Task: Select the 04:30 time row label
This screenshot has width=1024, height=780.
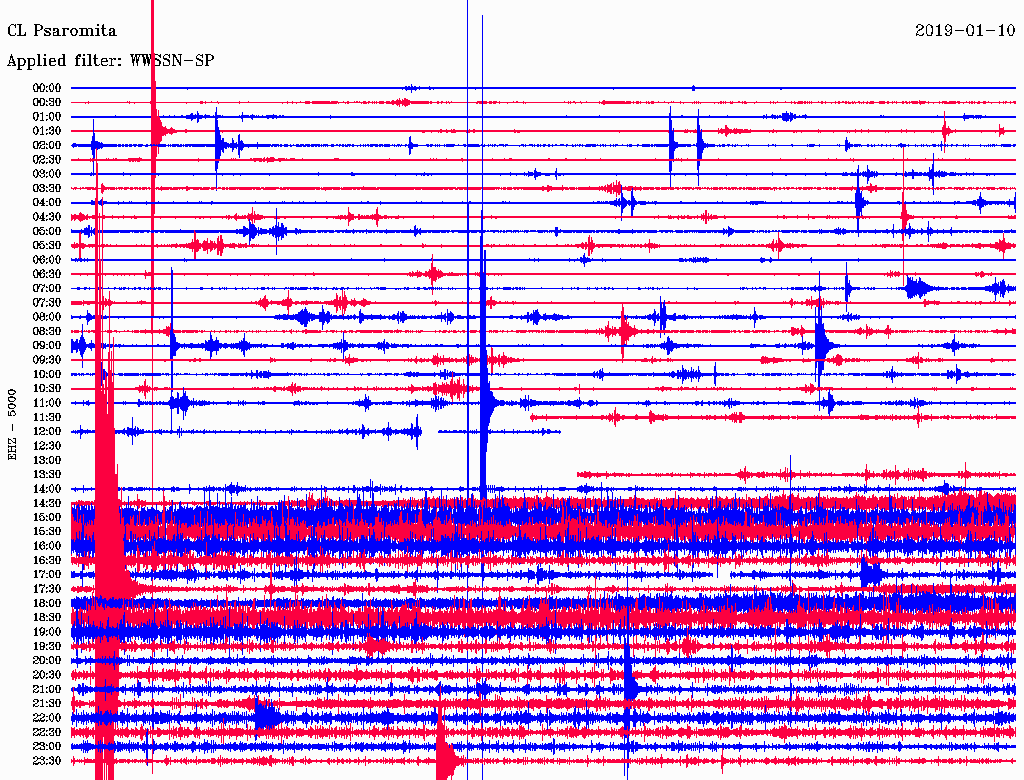Action: [47, 217]
